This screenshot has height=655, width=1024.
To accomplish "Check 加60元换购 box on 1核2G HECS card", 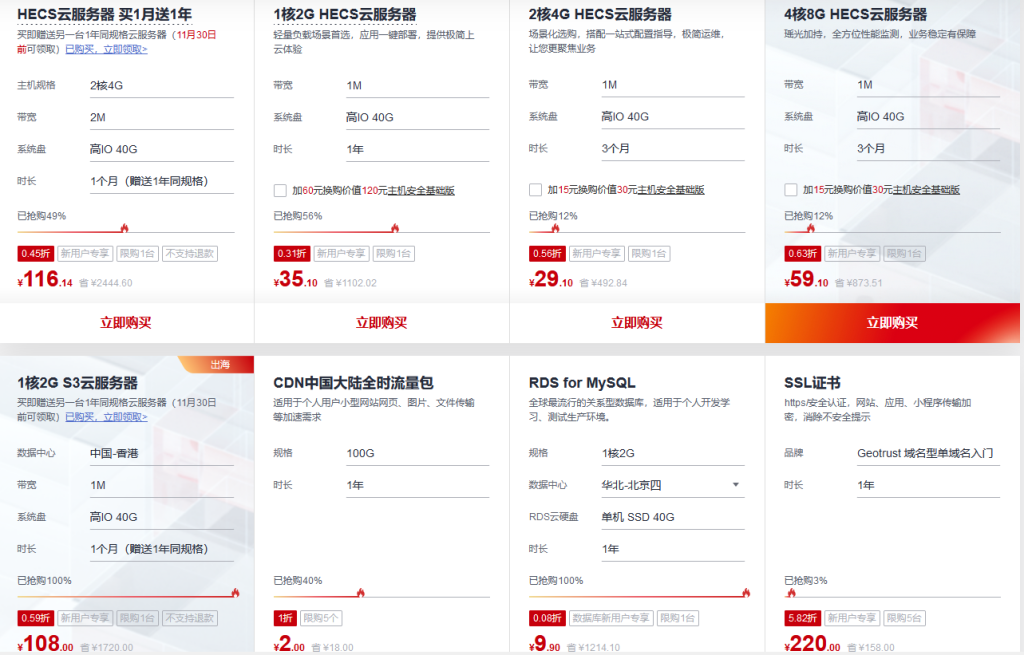I will point(280,190).
